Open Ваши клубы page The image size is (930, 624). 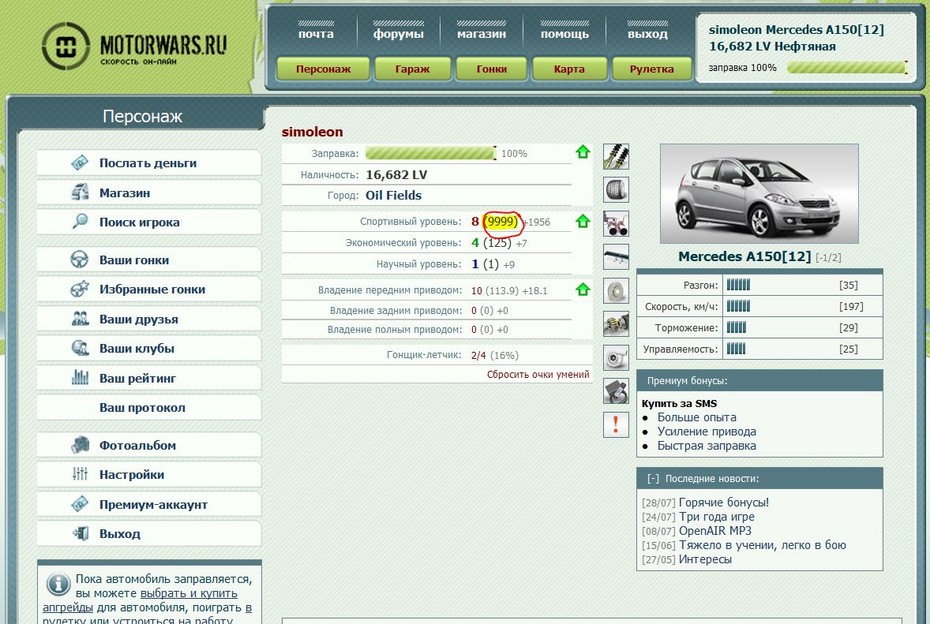pos(149,349)
